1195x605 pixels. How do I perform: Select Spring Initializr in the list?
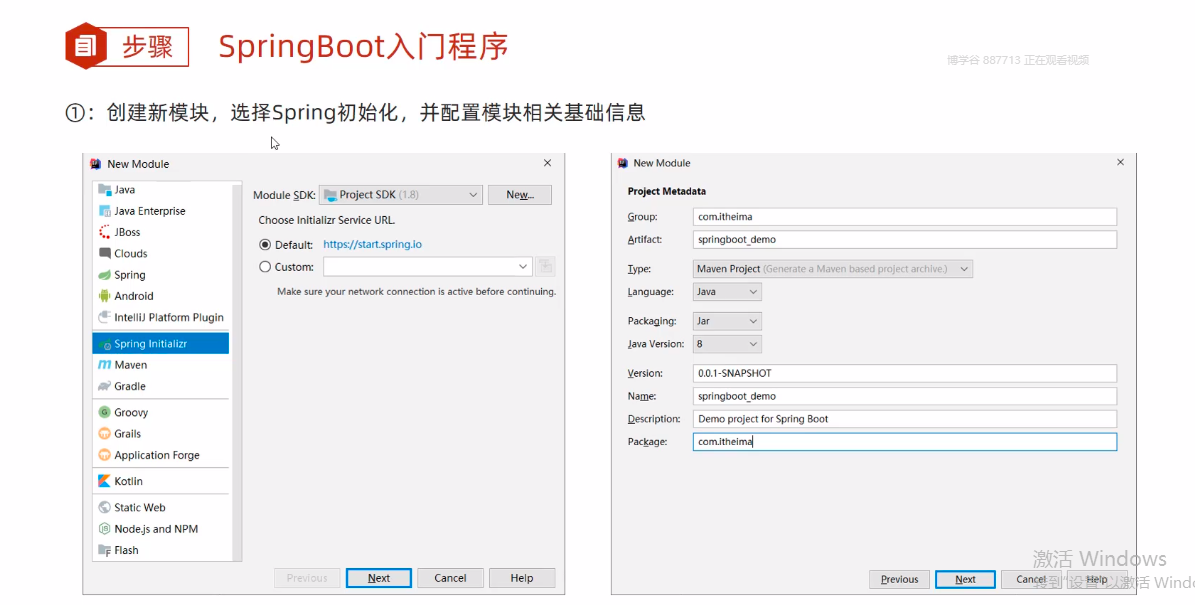click(161, 344)
